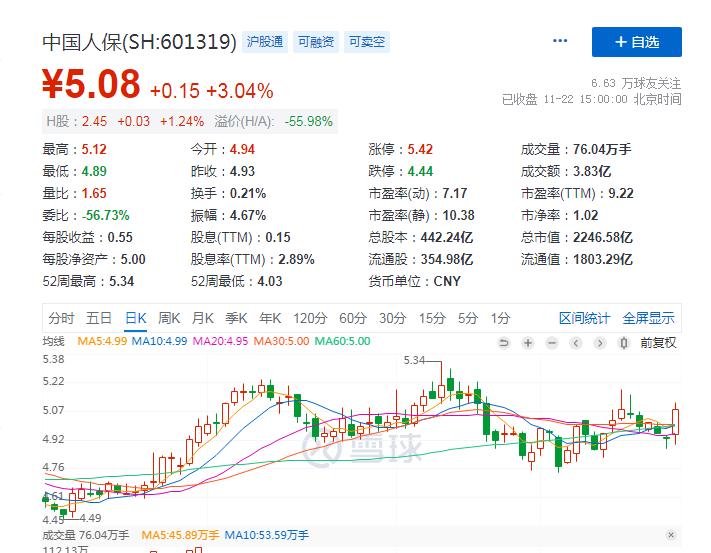This screenshot has height=553, width=711.
Task: Shift the chart left with the left chevron
Action: pos(576,343)
